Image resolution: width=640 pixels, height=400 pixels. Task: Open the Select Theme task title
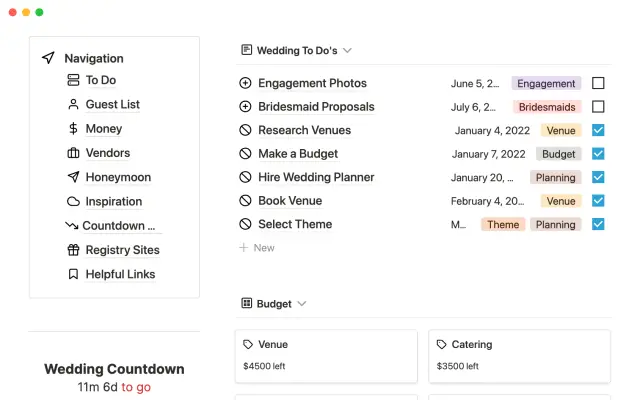click(x=295, y=224)
